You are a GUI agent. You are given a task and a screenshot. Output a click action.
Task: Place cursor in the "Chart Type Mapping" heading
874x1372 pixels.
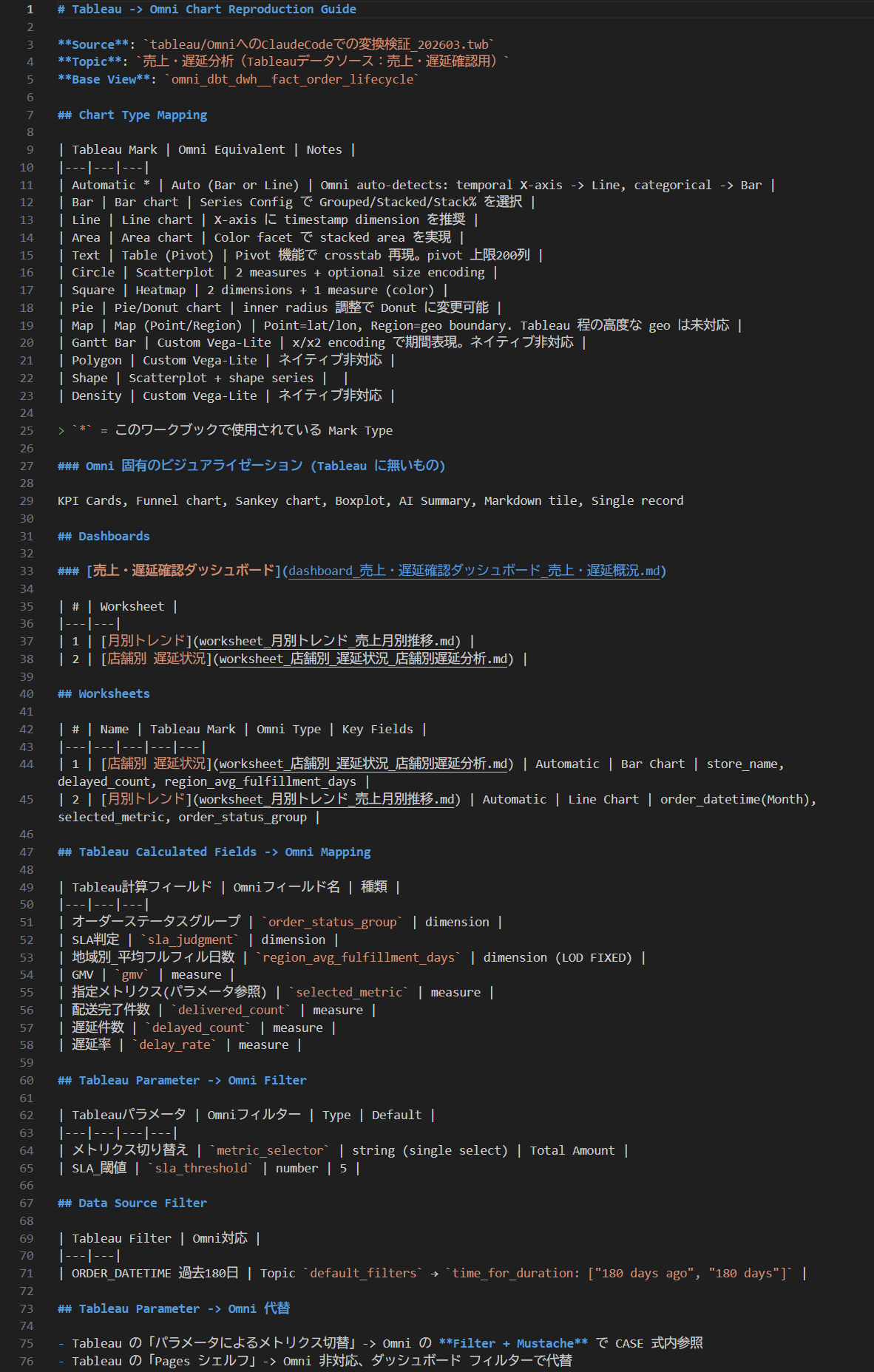click(143, 115)
